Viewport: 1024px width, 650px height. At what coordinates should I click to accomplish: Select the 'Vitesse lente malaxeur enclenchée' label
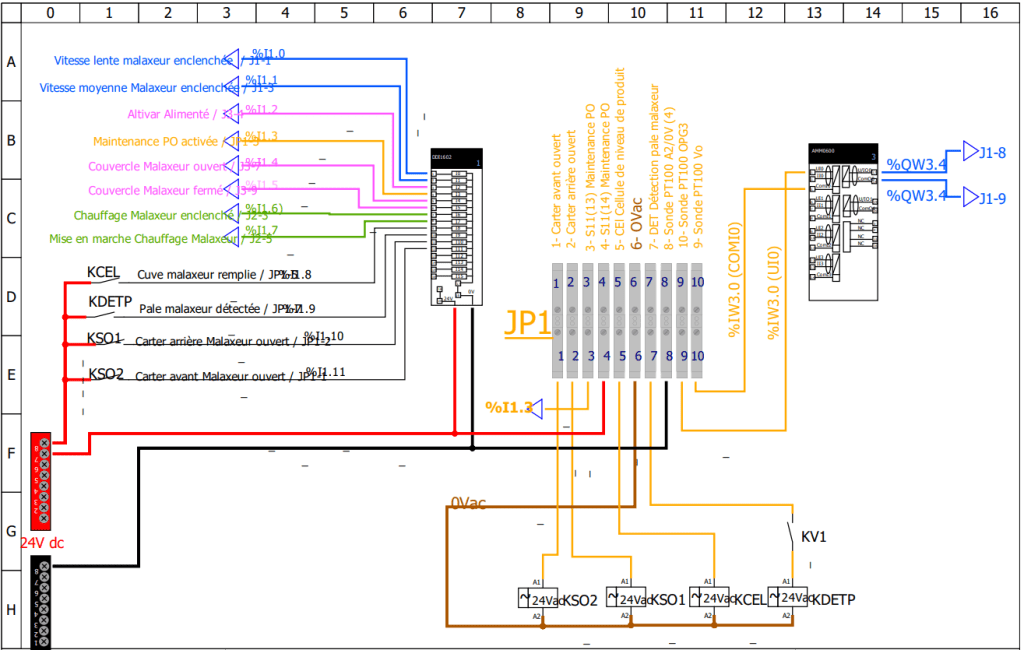pyautogui.click(x=143, y=60)
